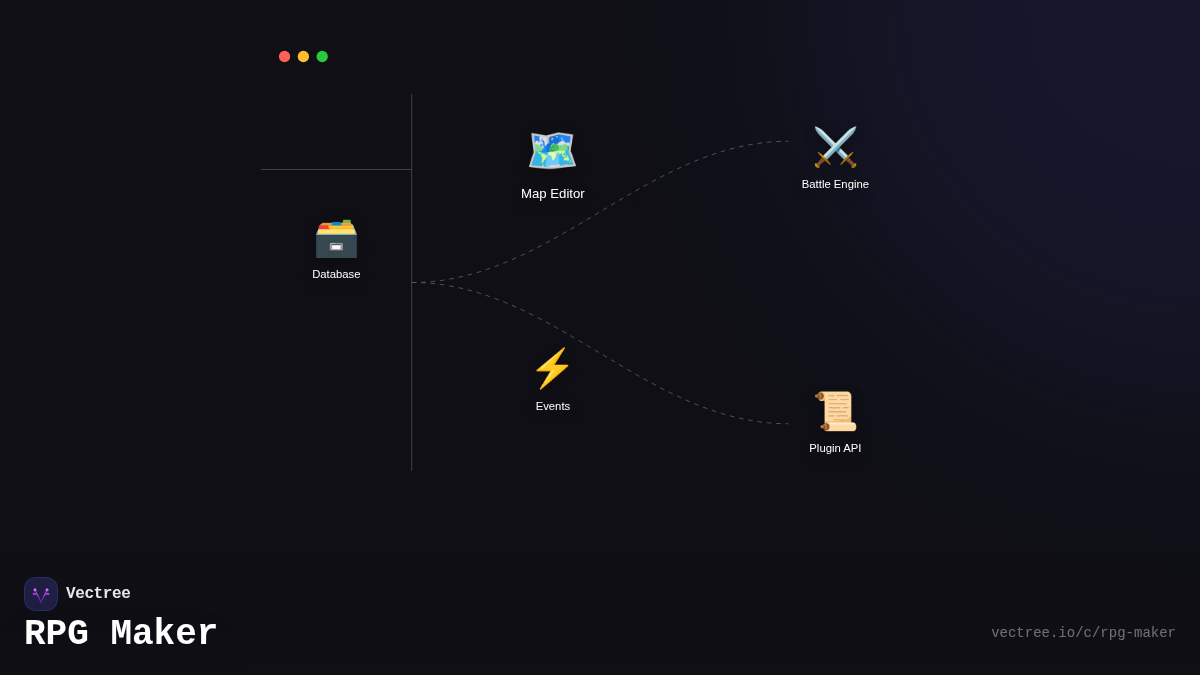Click dashed connector leading to Plugin API
This screenshot has width=1200, height=675.
[x=640, y=378]
